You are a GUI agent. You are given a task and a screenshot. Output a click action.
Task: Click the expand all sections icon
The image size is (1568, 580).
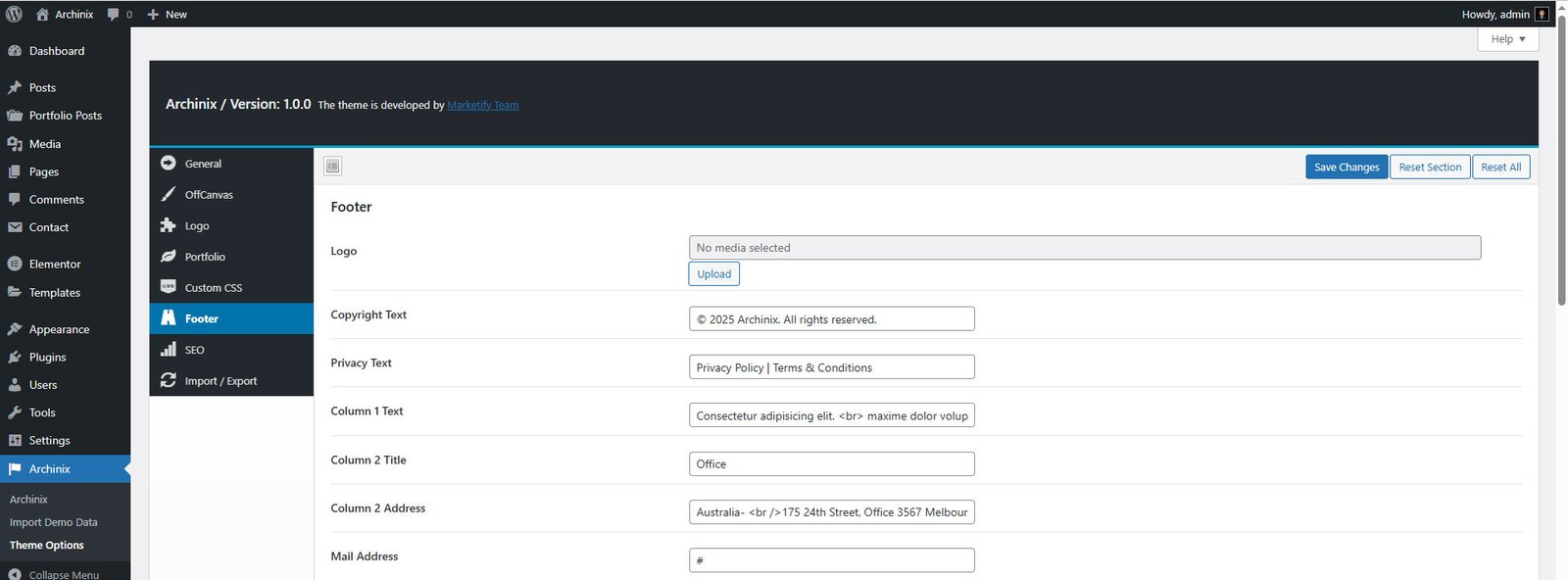coord(333,167)
